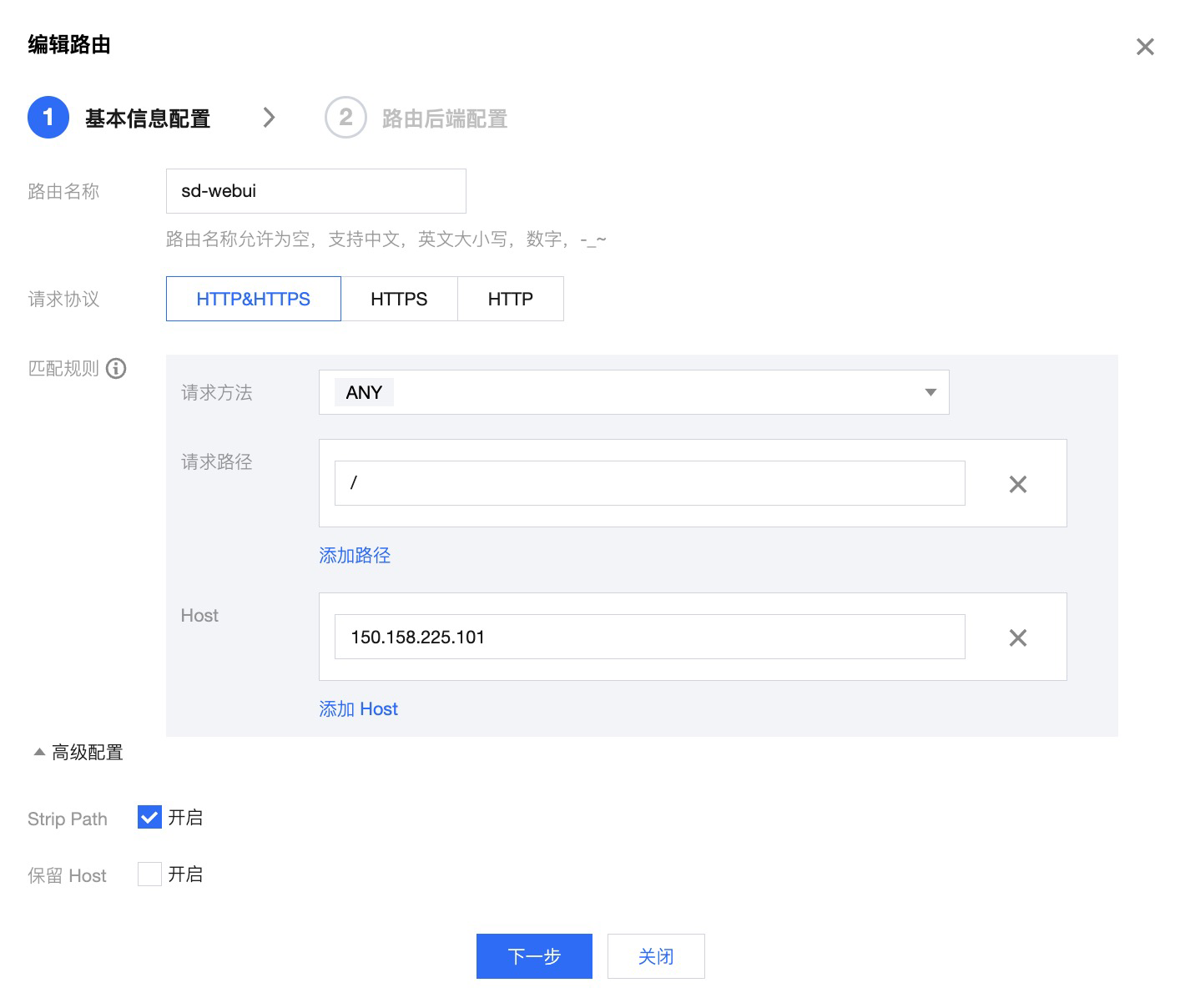Focus the 请求路径 input field
Image resolution: width=1180 pixels, height=1008 pixels.
649,483
